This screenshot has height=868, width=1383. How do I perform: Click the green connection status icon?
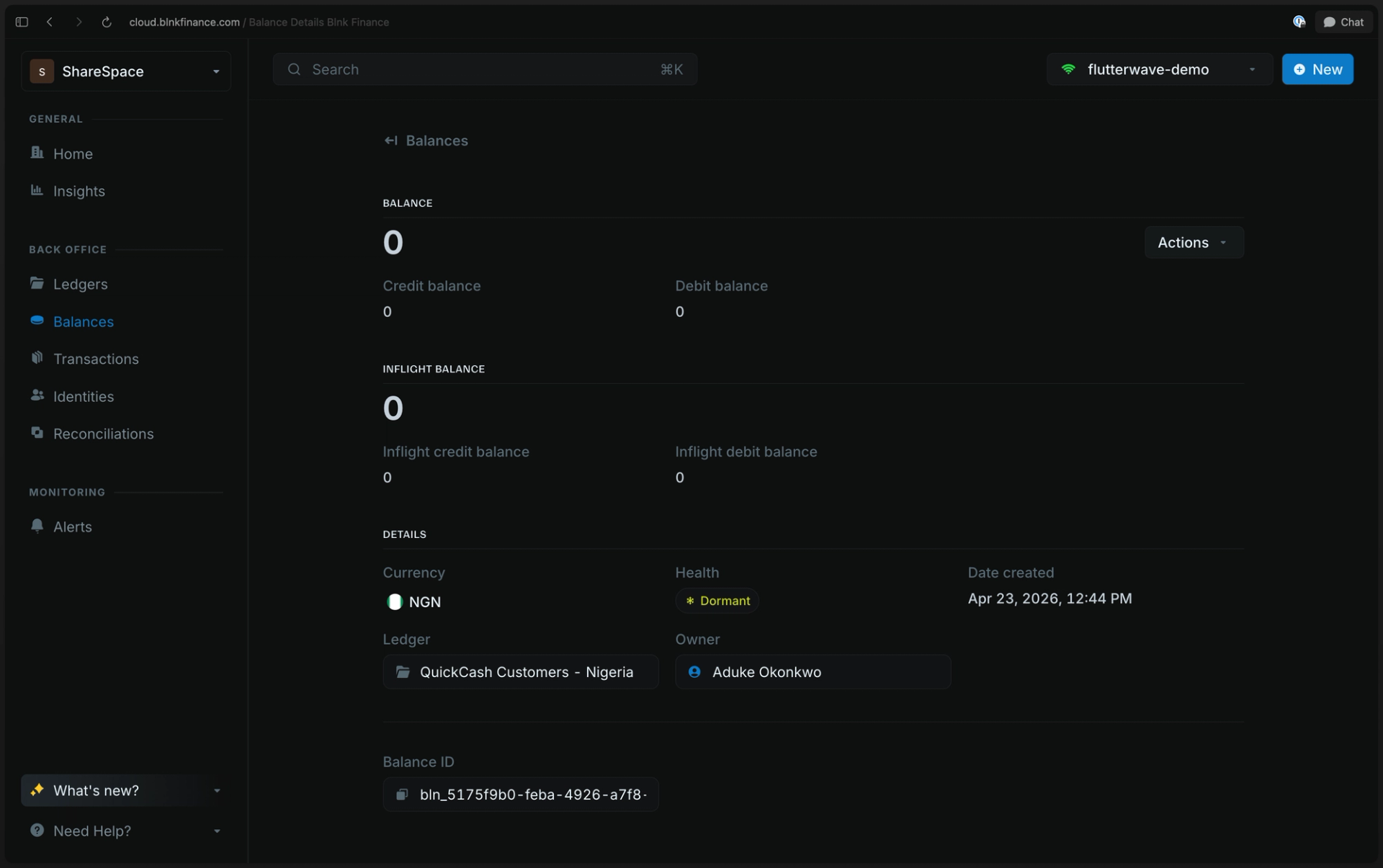click(x=1068, y=69)
